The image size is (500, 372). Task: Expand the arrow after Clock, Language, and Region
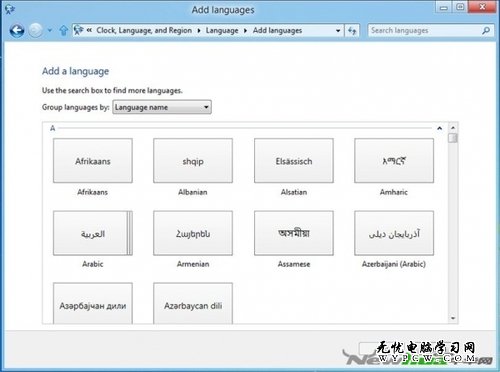(x=199, y=31)
